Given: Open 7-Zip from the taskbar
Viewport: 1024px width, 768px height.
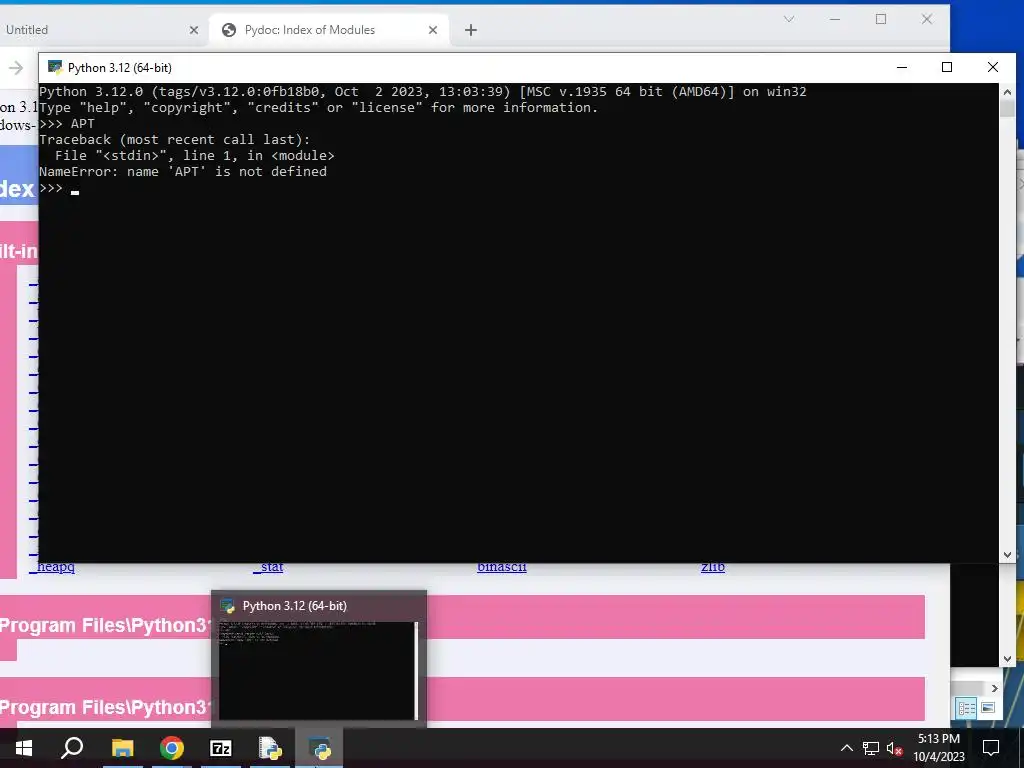Looking at the screenshot, I should (221, 748).
